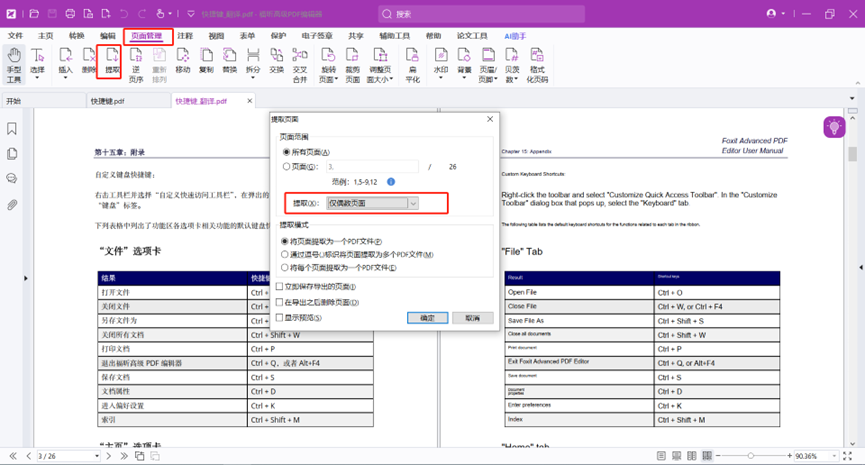Open the attachments paperclip panel
Image resolution: width=865 pixels, height=465 pixels.
point(12,205)
